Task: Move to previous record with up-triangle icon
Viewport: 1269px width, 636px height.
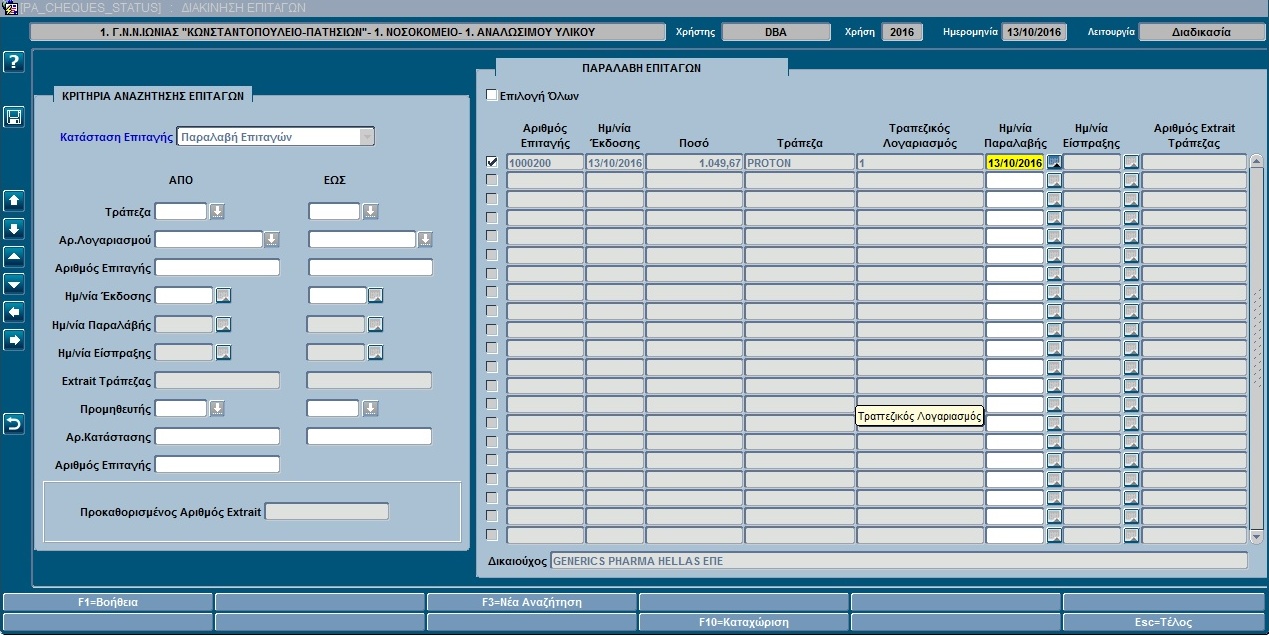Action: (14, 256)
